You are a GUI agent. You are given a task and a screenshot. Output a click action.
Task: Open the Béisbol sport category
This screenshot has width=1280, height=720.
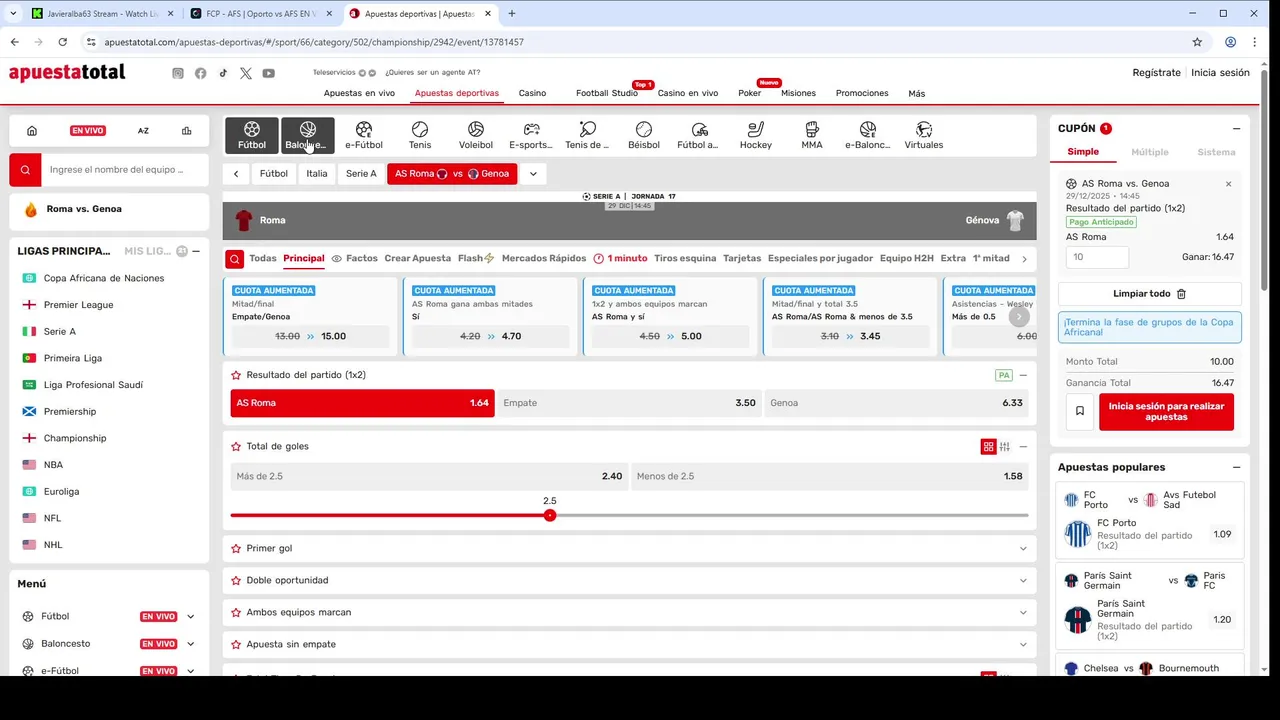point(644,135)
